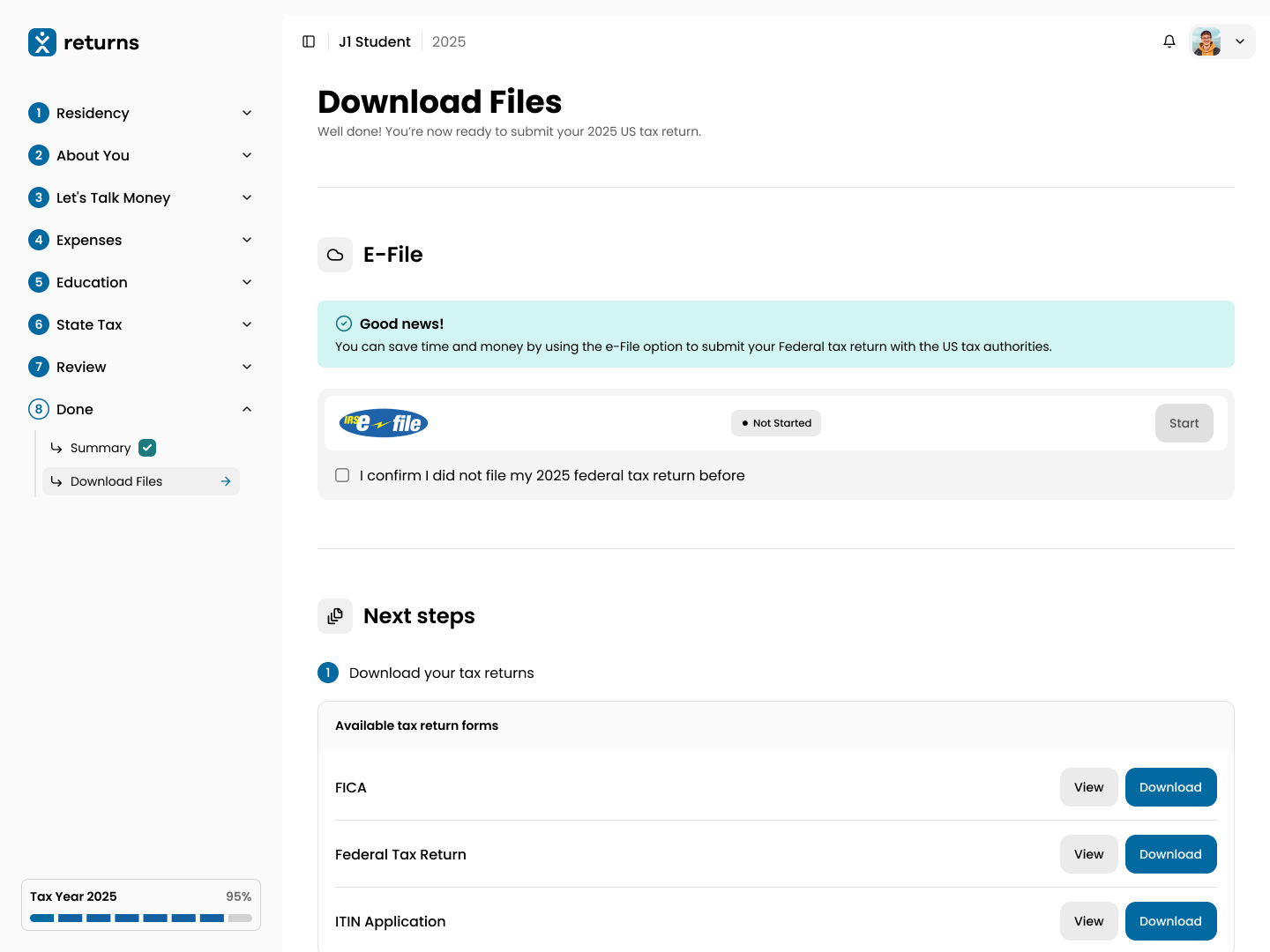Viewport: 1270px width, 952px height.
Task: Click the Download Files arrow icon
Action: (x=226, y=481)
